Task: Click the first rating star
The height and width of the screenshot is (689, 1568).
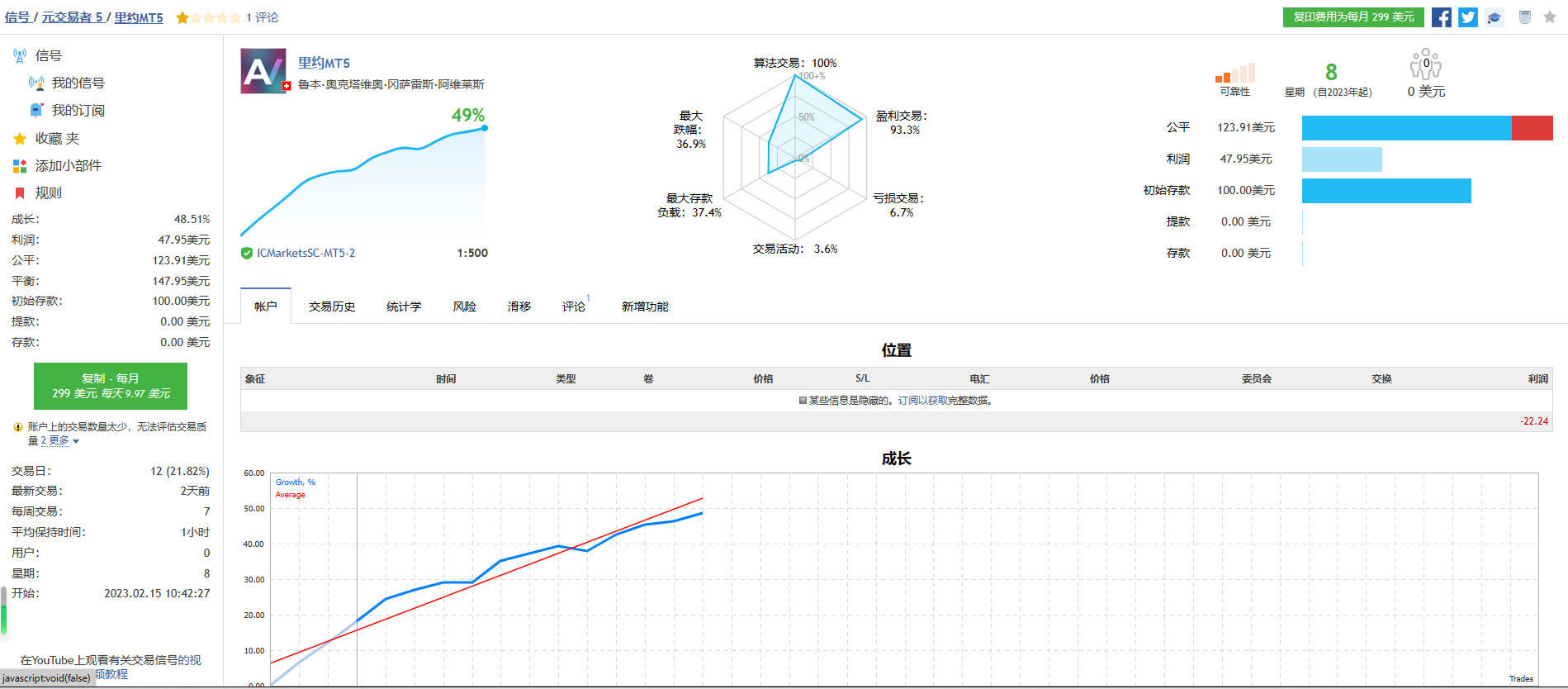Action: point(182,17)
